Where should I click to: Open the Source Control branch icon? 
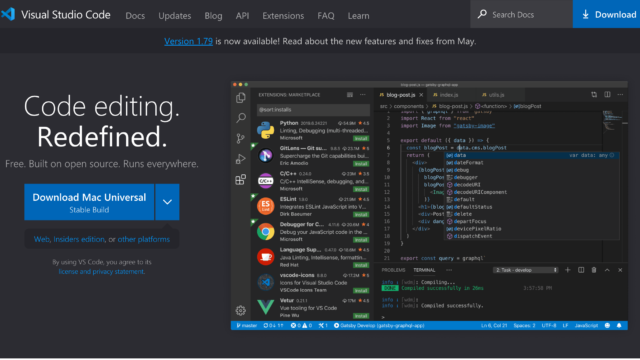pyautogui.click(x=240, y=138)
